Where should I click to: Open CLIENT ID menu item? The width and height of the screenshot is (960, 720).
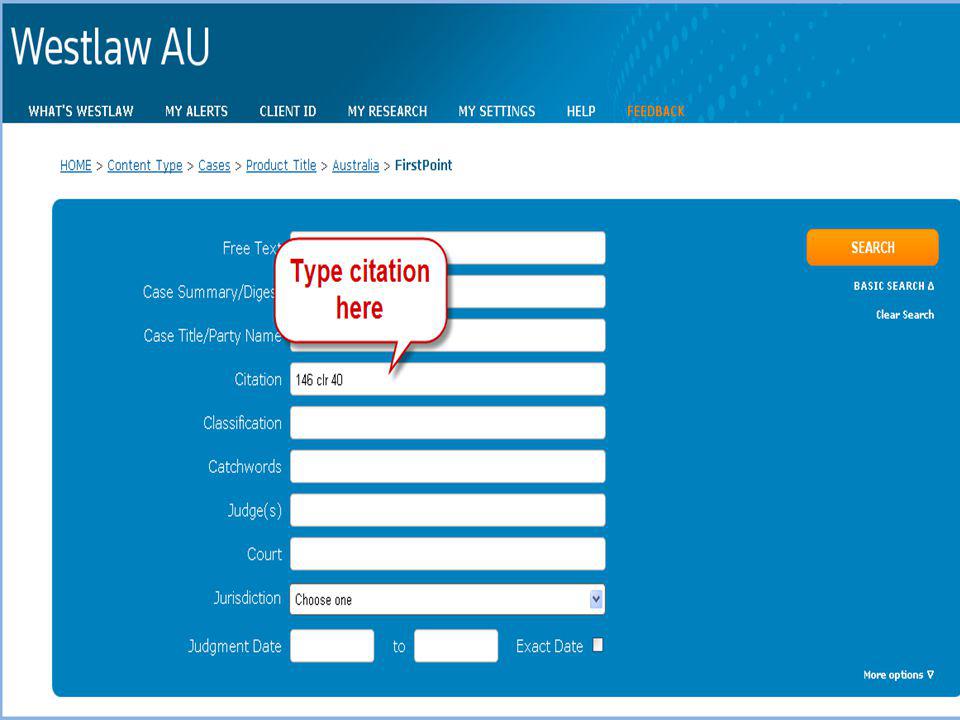288,111
